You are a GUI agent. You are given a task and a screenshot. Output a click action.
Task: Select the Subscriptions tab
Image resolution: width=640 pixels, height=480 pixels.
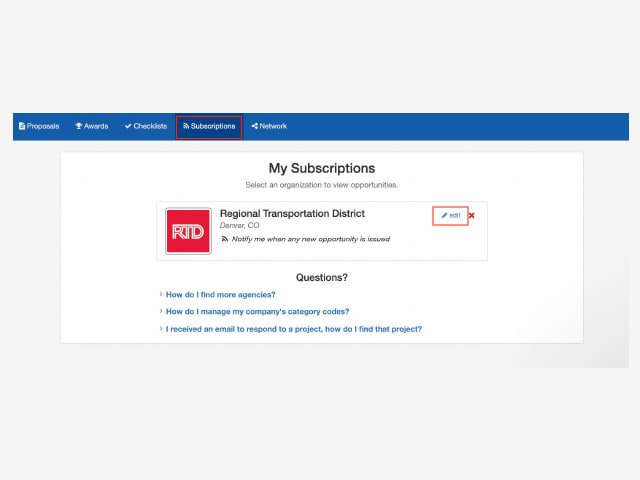click(209, 126)
